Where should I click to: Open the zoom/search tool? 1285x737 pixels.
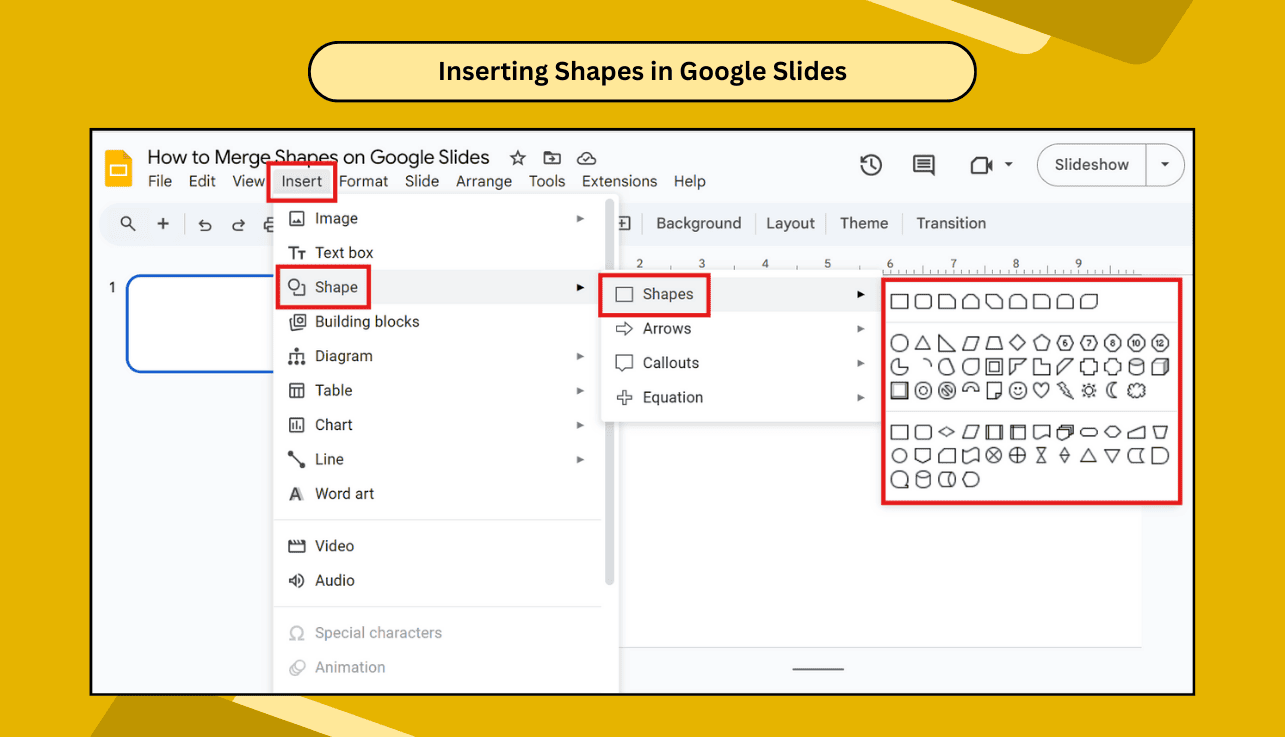click(x=127, y=225)
